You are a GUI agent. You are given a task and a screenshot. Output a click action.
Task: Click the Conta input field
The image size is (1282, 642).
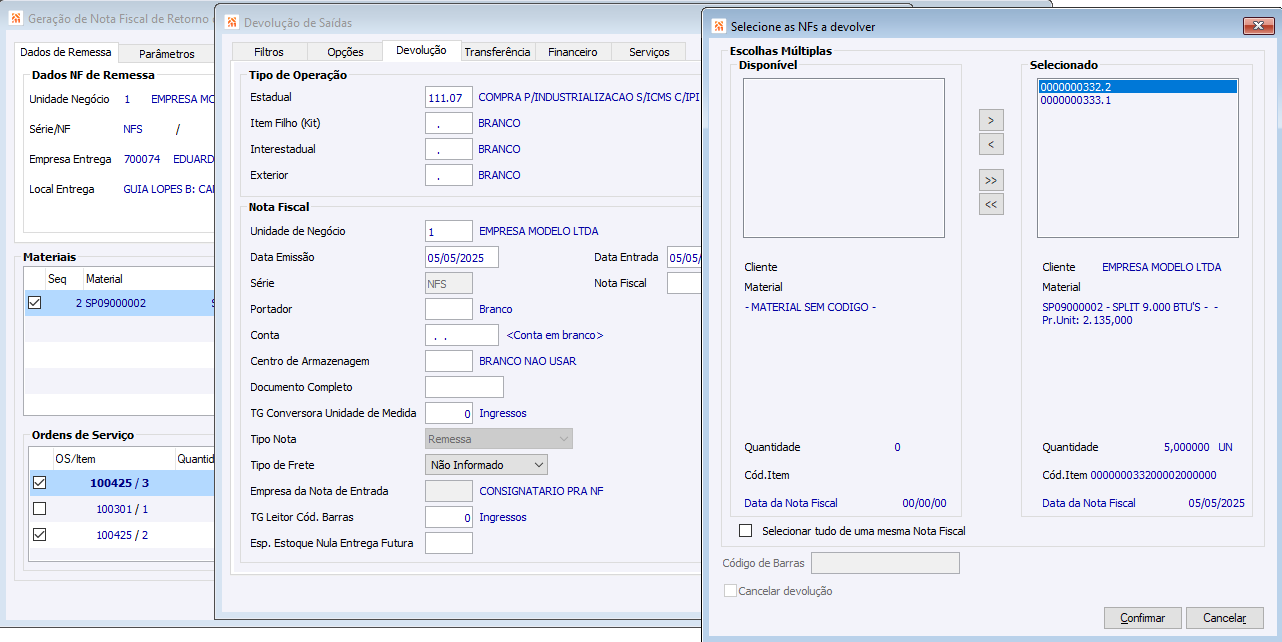461,335
